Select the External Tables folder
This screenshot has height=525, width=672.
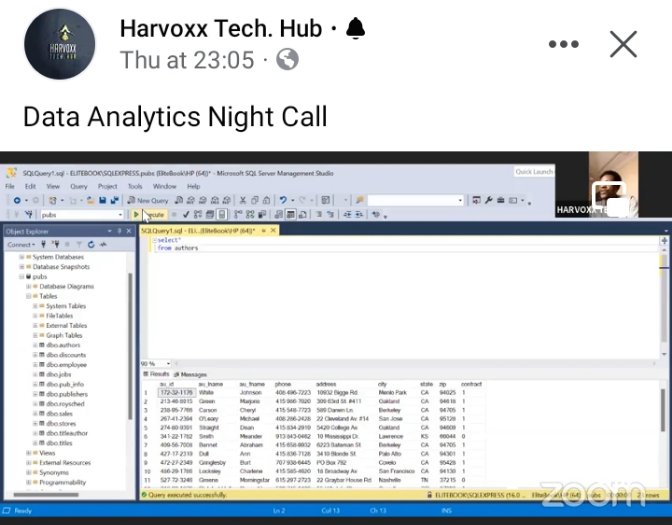pyautogui.click(x=66, y=326)
